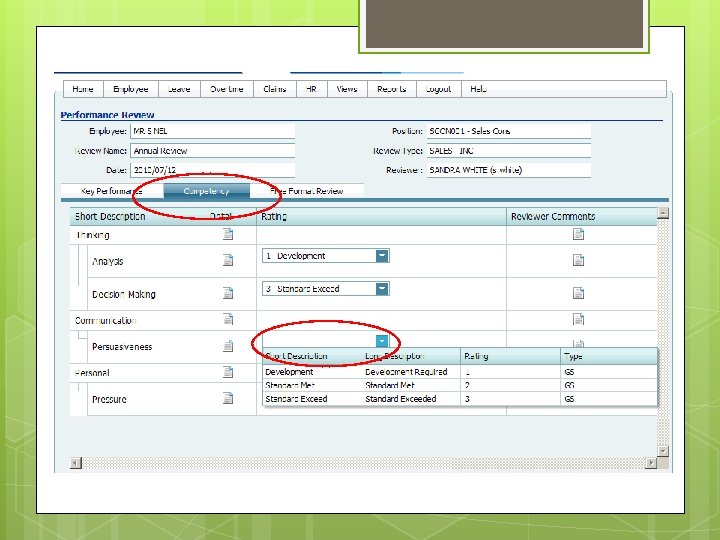Open reviewer comments icon for Decision Making
The width and height of the screenshot is (720, 540).
pyautogui.click(x=579, y=293)
